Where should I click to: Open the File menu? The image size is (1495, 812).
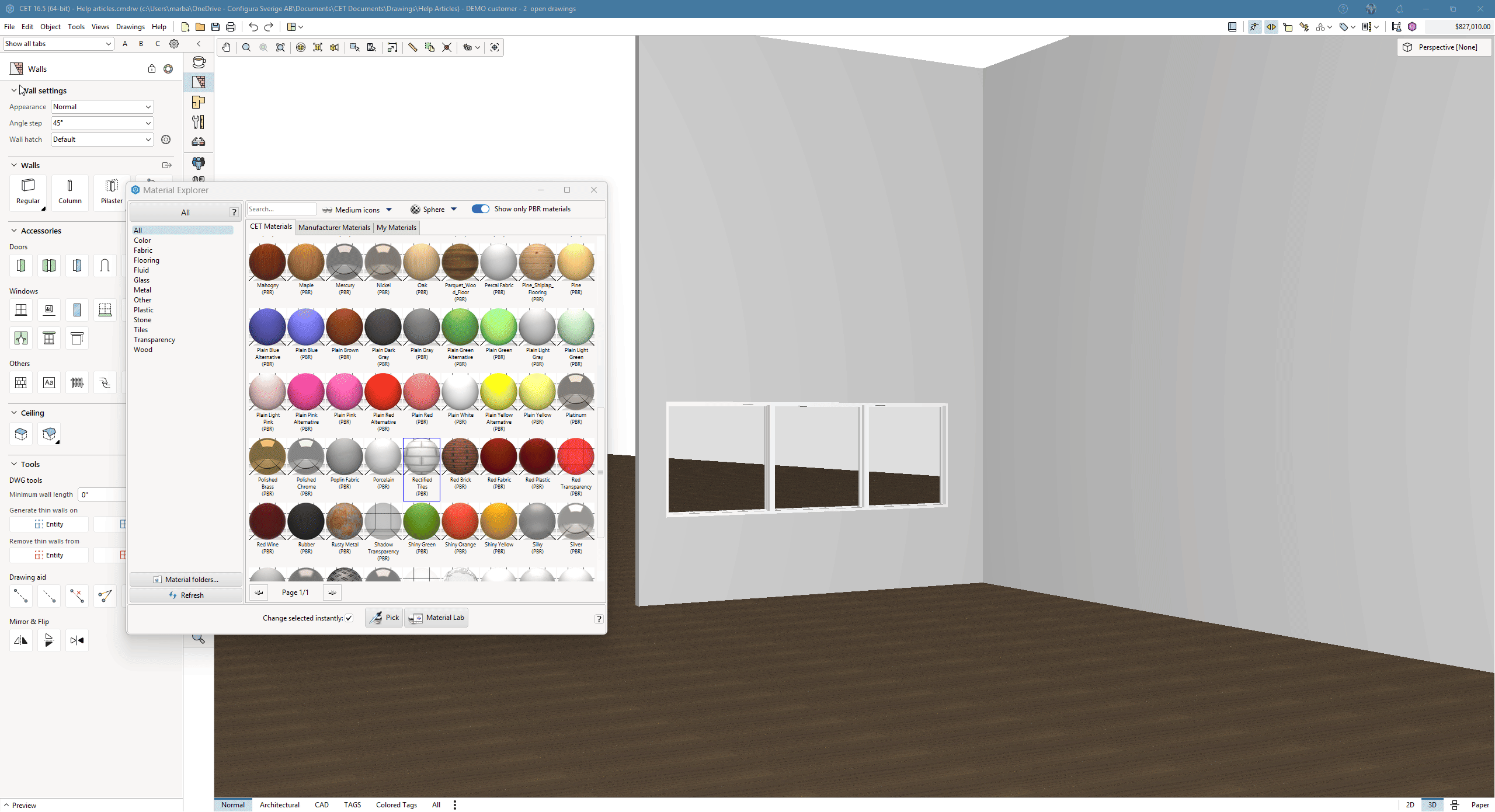(x=9, y=27)
